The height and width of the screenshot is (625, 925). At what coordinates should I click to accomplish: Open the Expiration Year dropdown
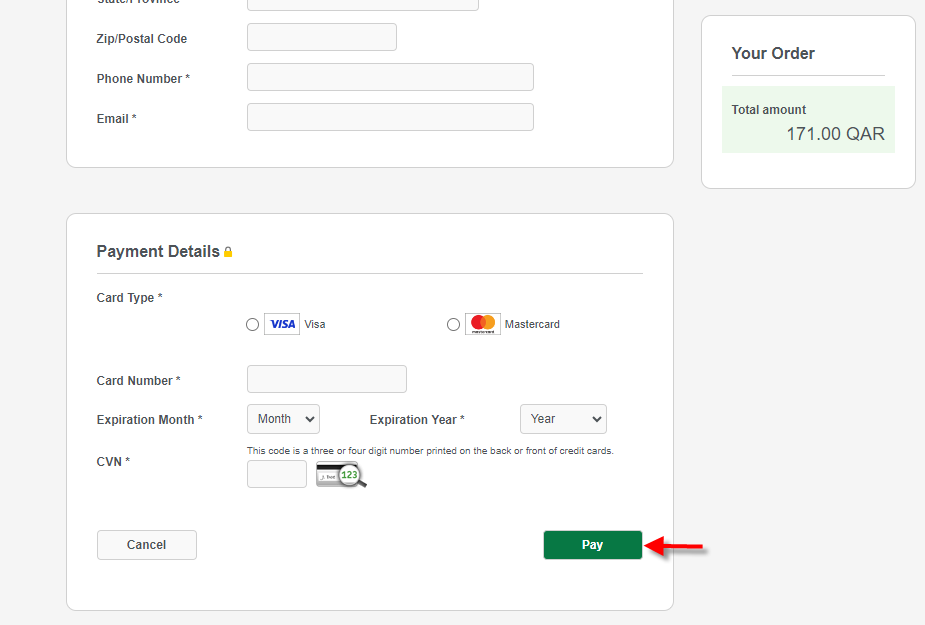562,418
